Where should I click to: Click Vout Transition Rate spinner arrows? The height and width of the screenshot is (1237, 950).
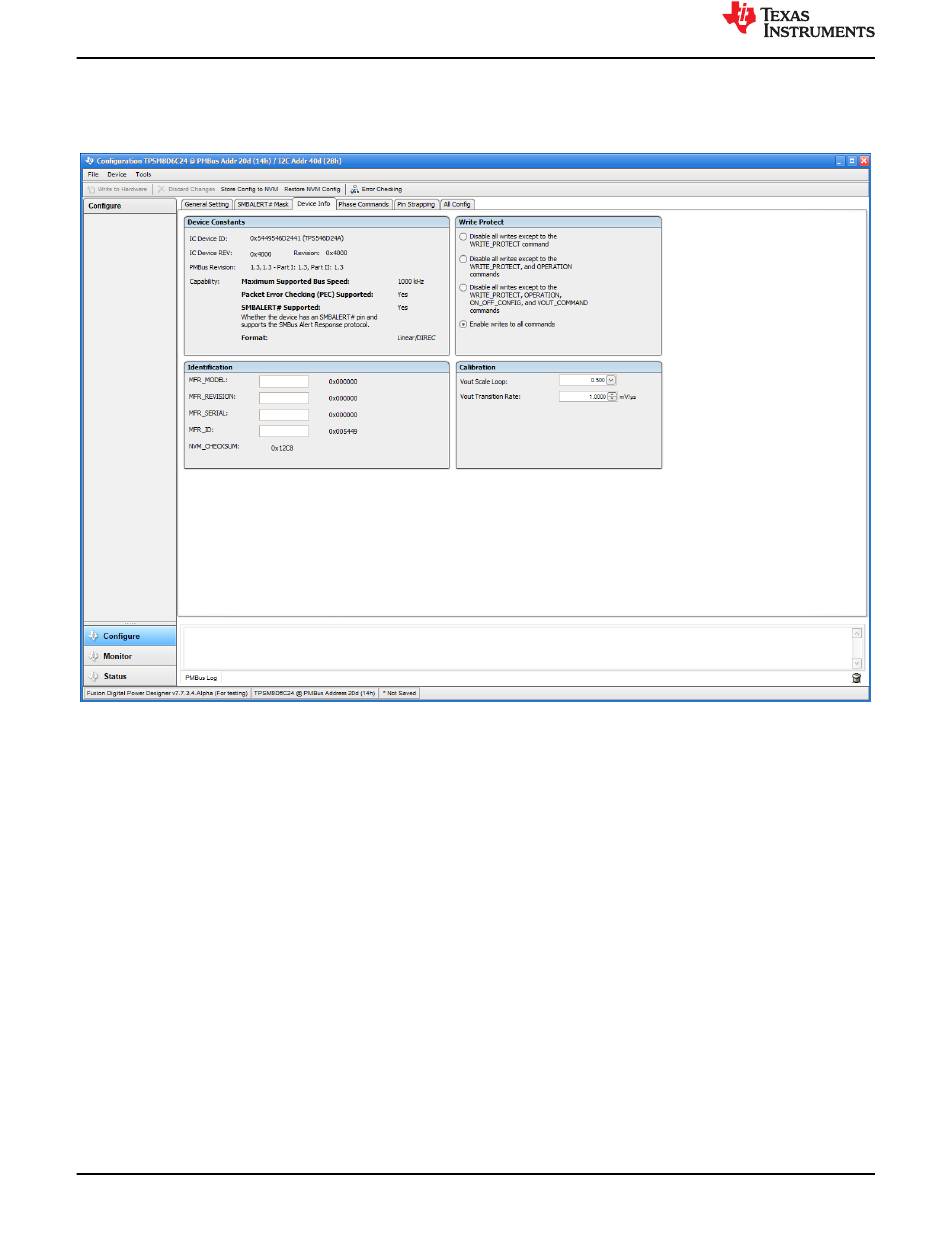(612, 396)
